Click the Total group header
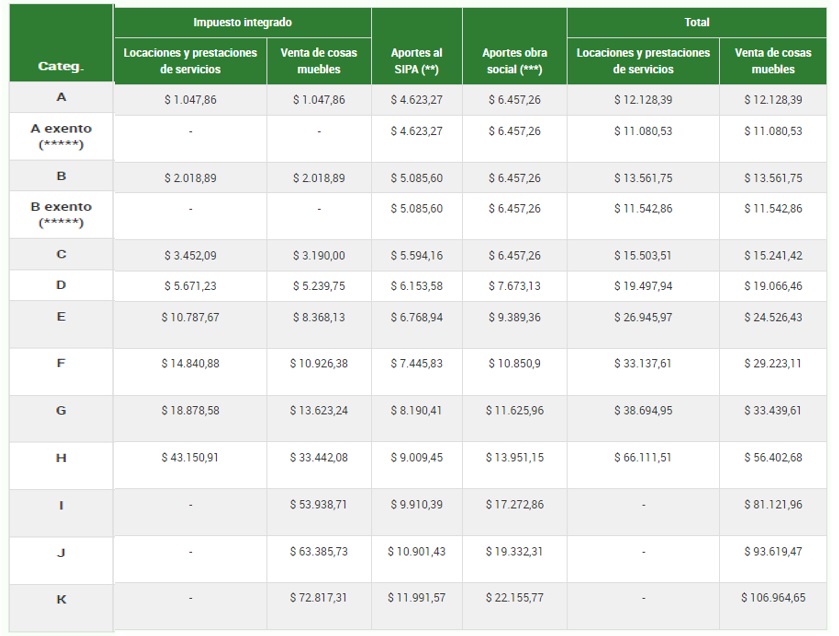839x636 pixels. [x=697, y=22]
